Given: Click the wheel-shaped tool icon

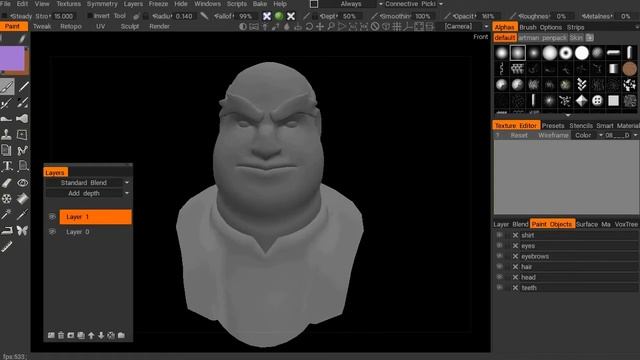Looking at the screenshot, I should pos(7,198).
